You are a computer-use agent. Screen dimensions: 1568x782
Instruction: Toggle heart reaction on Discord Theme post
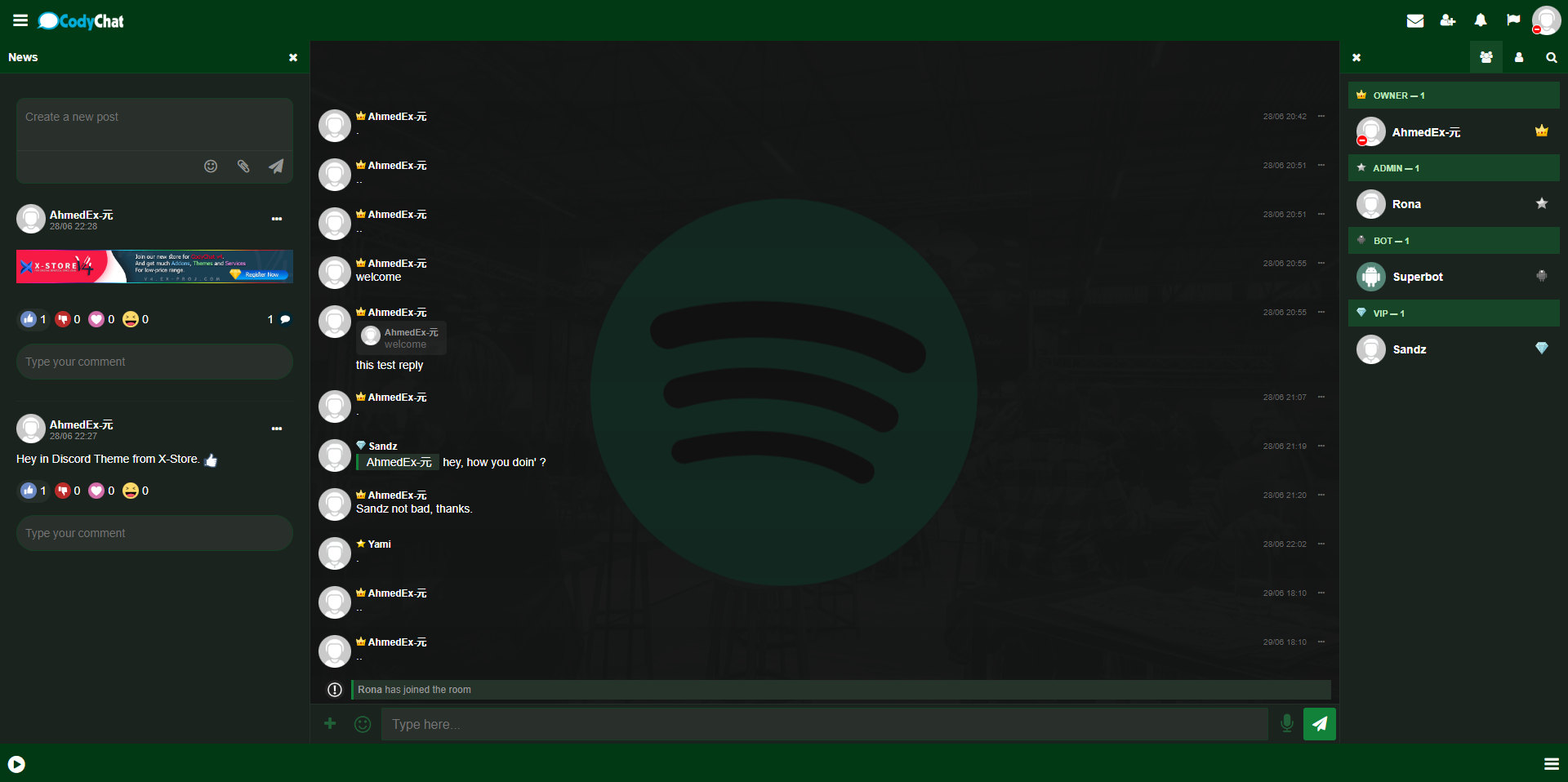pyautogui.click(x=96, y=491)
